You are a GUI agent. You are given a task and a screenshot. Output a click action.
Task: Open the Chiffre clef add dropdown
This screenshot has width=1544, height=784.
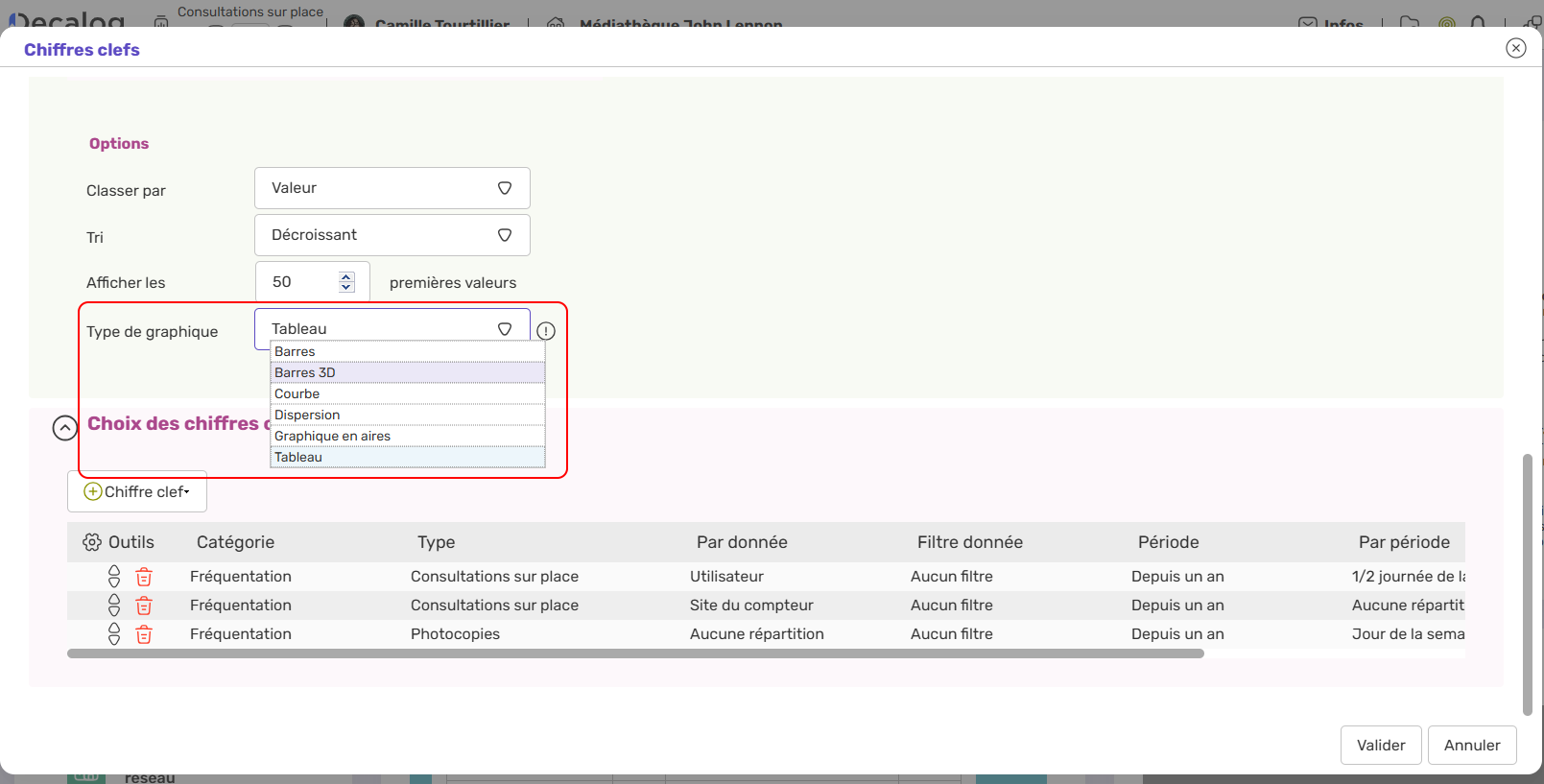(x=137, y=491)
